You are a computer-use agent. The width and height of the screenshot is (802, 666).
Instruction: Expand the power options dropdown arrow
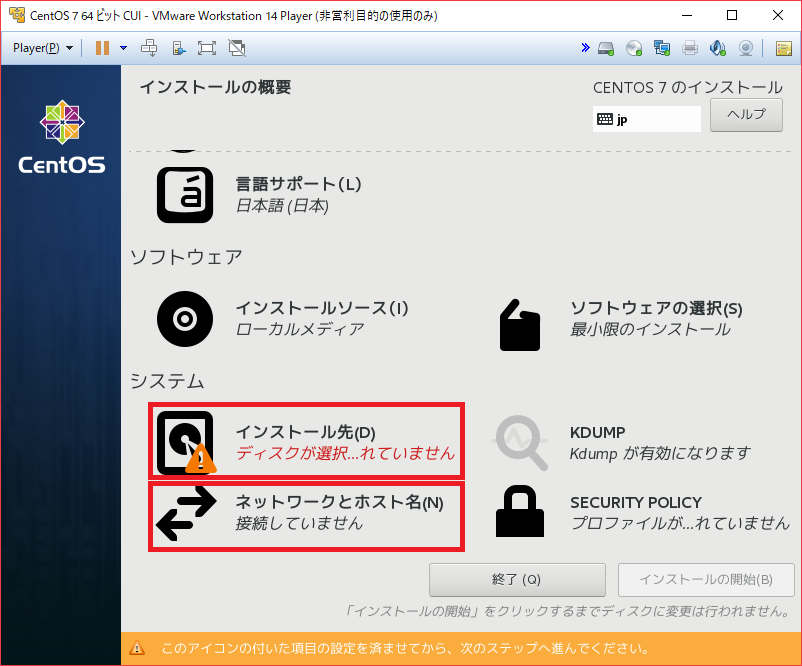123,48
